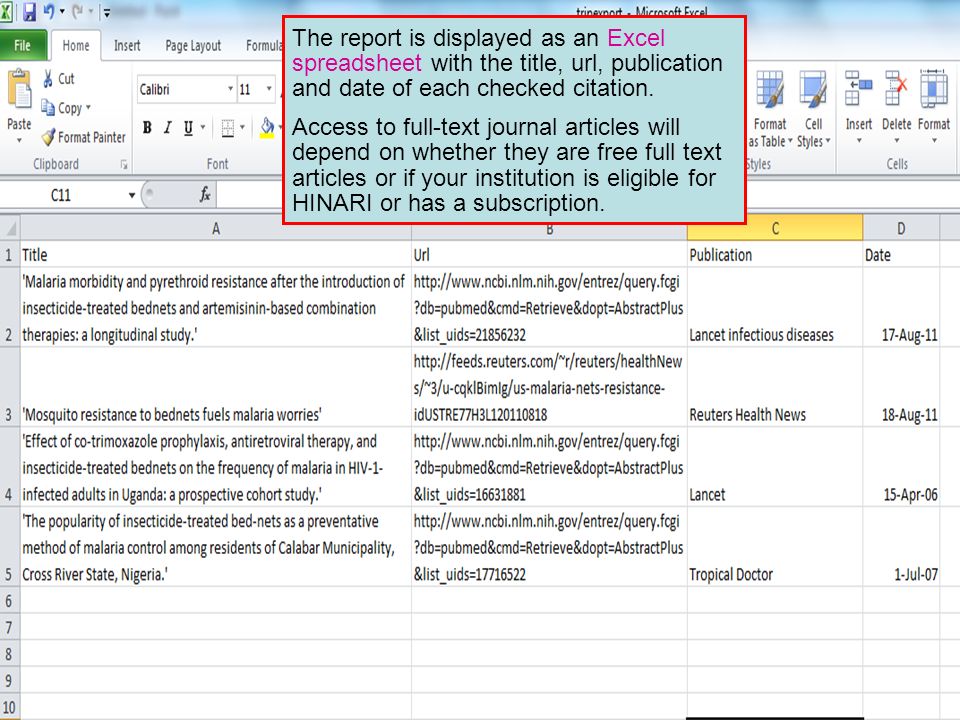The width and height of the screenshot is (960, 720).
Task: Click the 'Mosquito resistance to bednets' title cell
Action: (216, 387)
